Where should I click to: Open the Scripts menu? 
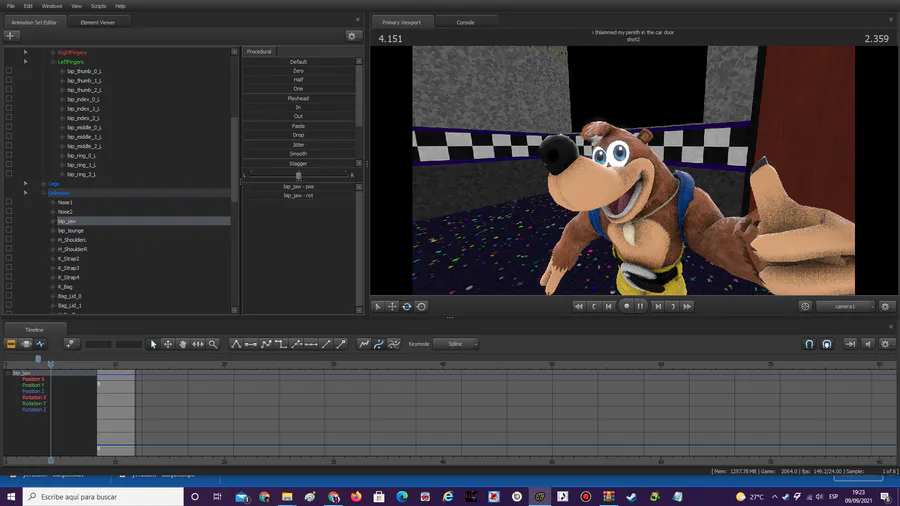tap(98, 6)
